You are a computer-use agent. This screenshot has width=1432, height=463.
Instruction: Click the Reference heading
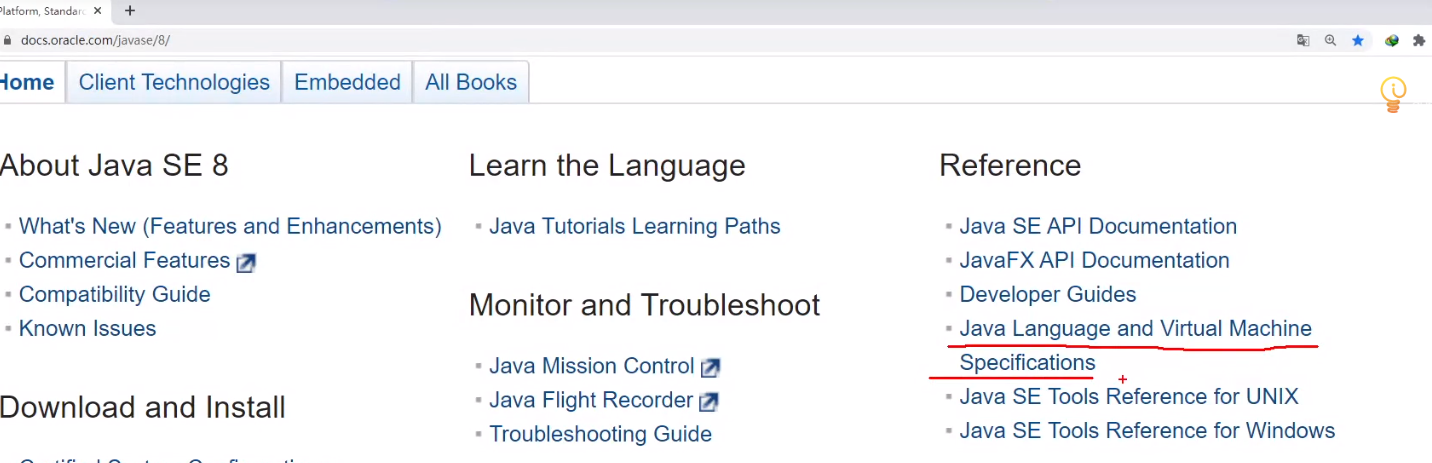[x=1010, y=165]
